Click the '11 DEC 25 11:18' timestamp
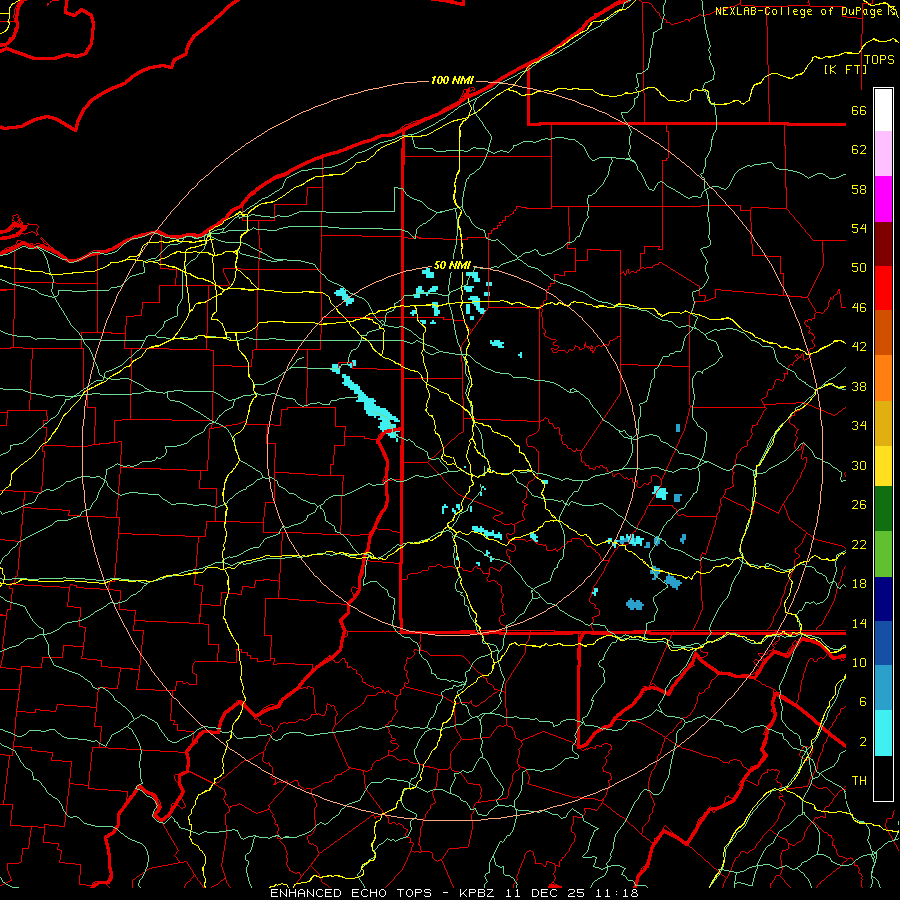 click(x=572, y=893)
